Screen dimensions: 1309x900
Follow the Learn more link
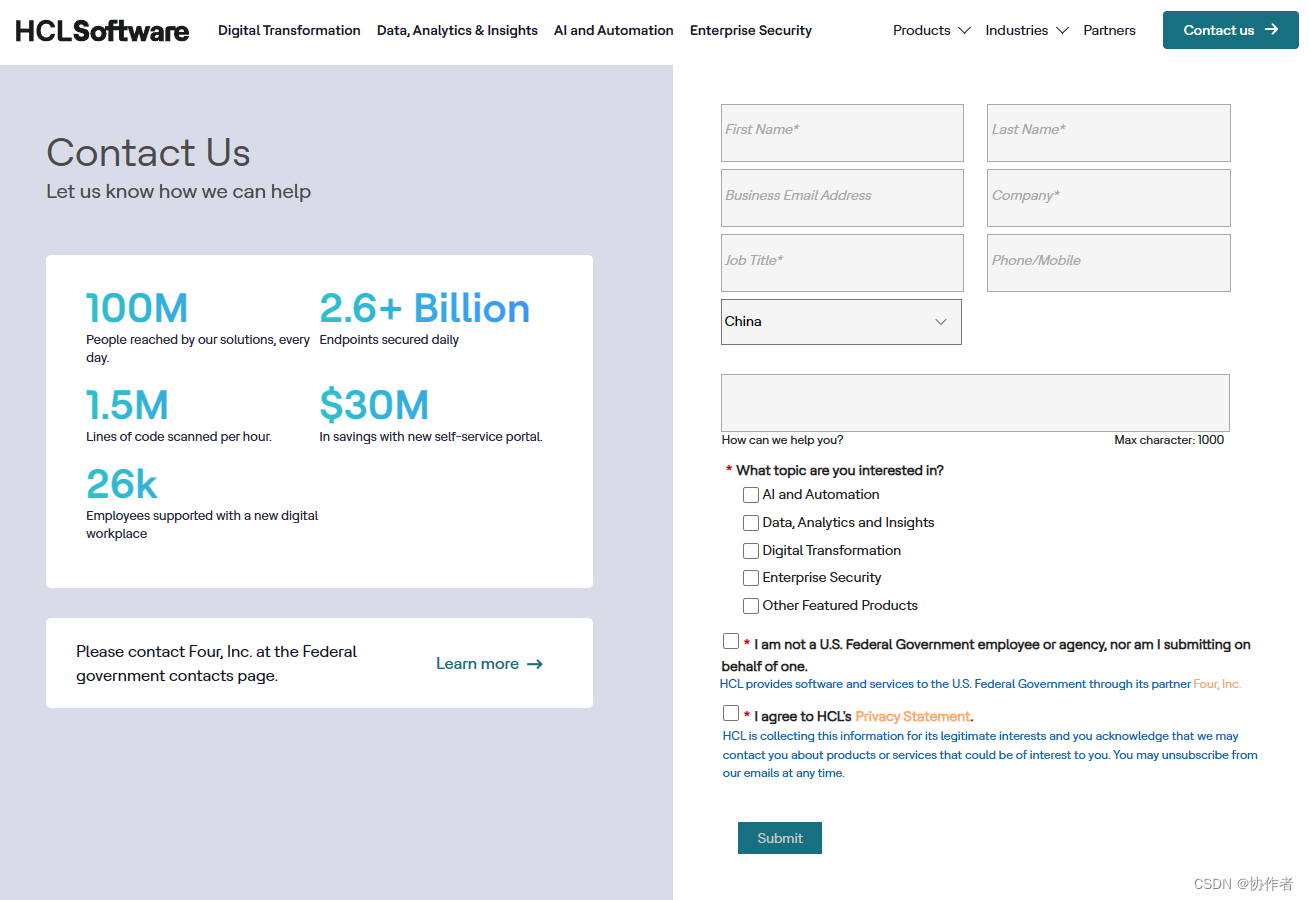pos(489,664)
